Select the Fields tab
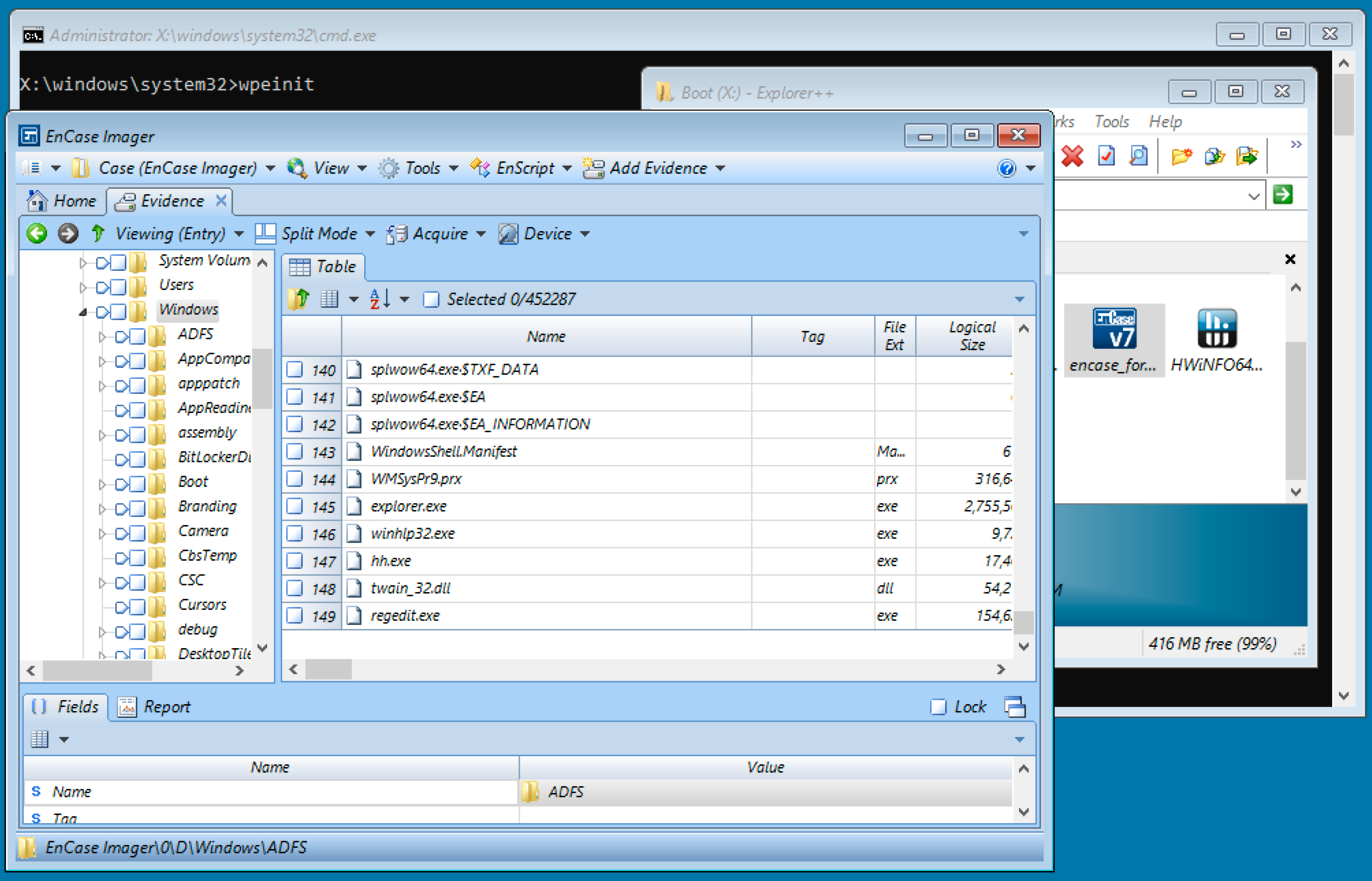The height and width of the screenshot is (881, 1372). 65,707
